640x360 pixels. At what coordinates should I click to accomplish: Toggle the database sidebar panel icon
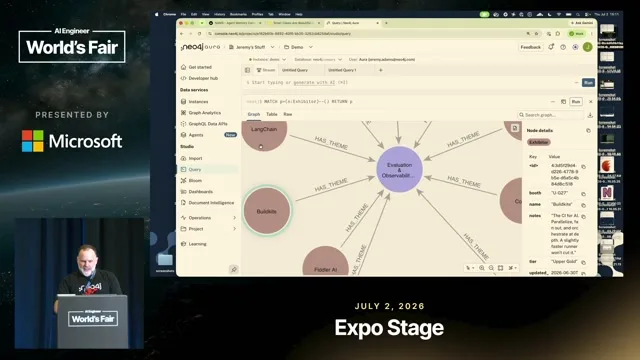point(247,70)
